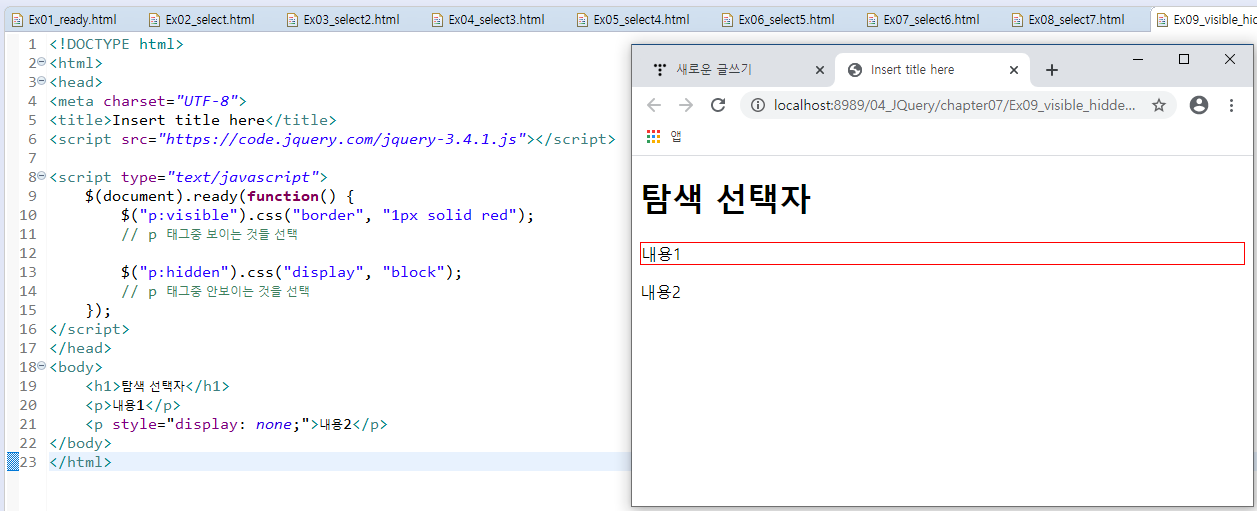Click the Ex08_select7.html file icon

pos(1018,20)
